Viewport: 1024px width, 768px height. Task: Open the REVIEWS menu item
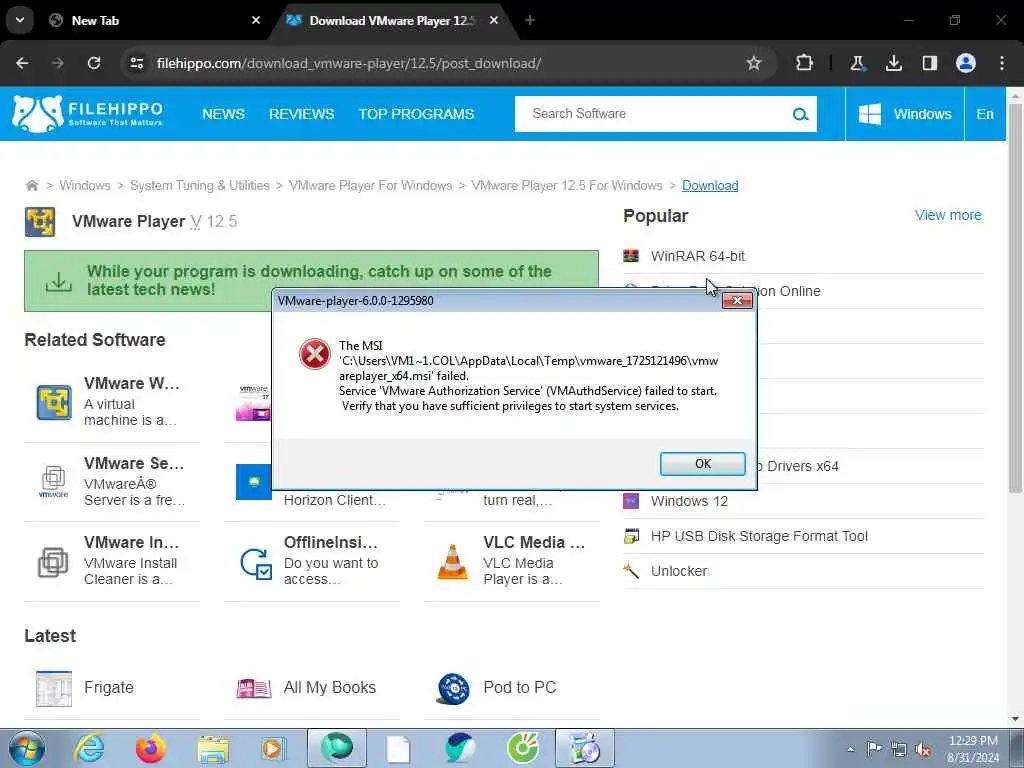302,114
